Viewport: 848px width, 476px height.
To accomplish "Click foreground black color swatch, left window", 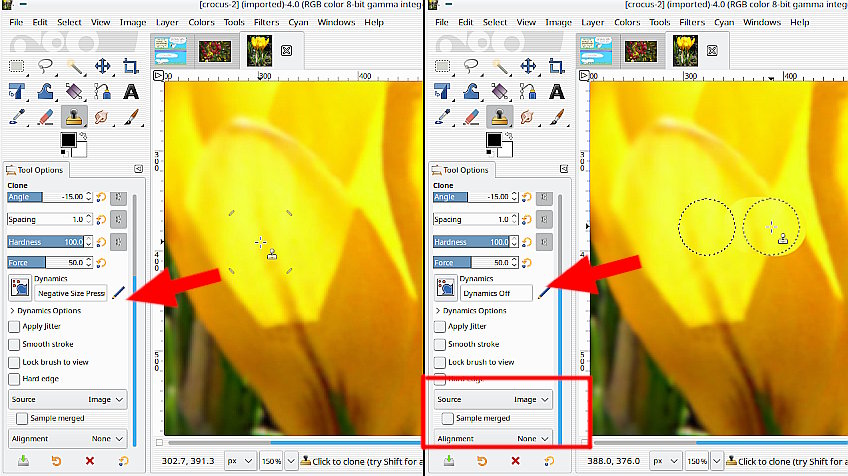I will tap(68, 140).
